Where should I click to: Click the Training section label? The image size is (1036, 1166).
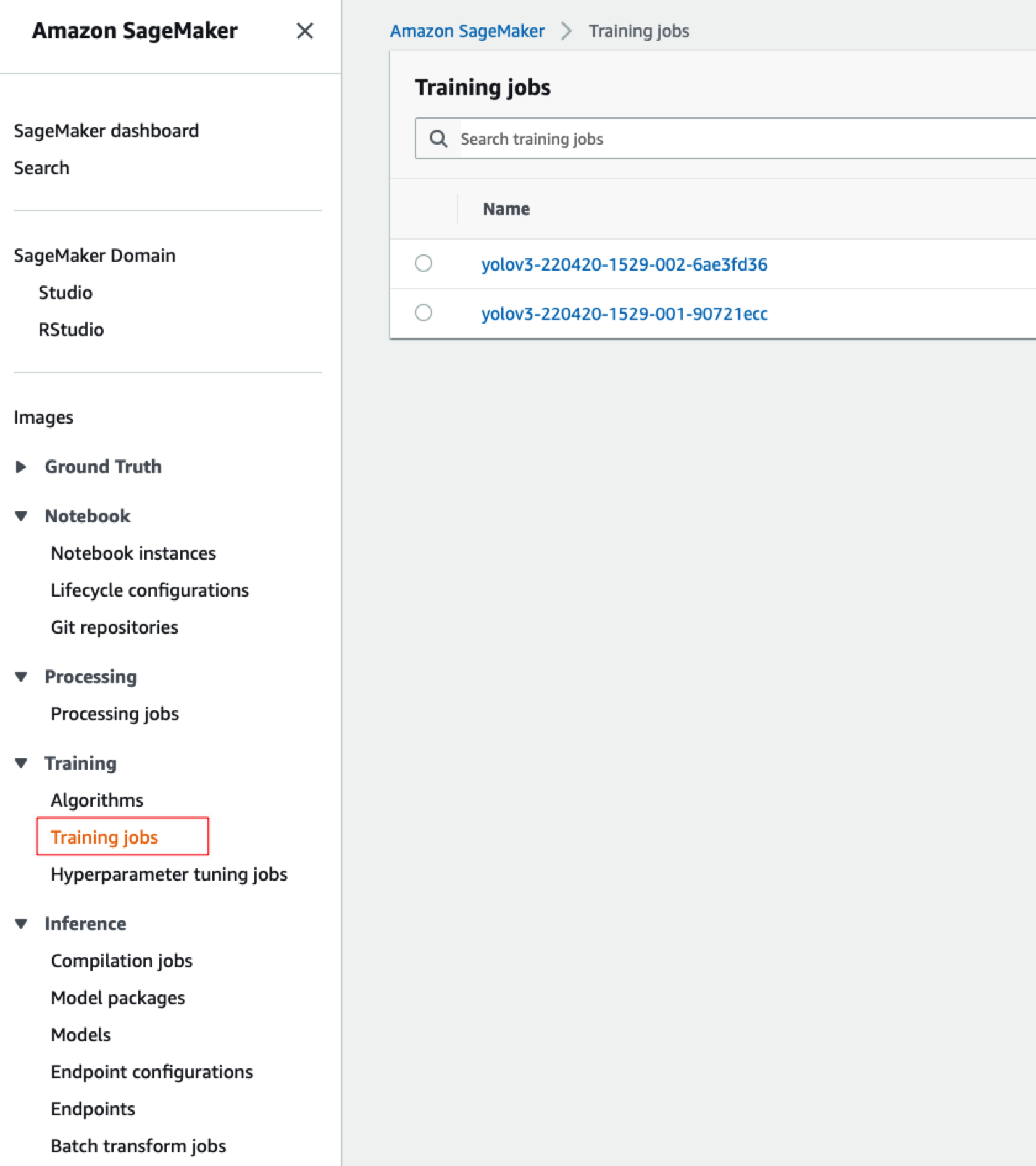pyautogui.click(x=80, y=763)
